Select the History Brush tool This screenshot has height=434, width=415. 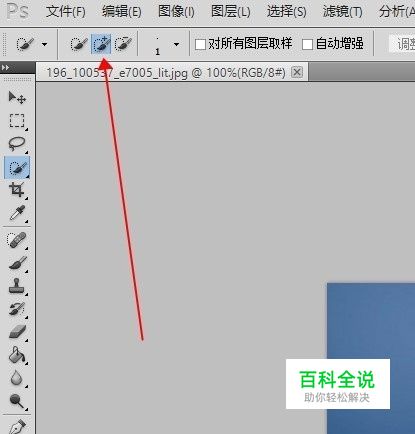(17, 309)
